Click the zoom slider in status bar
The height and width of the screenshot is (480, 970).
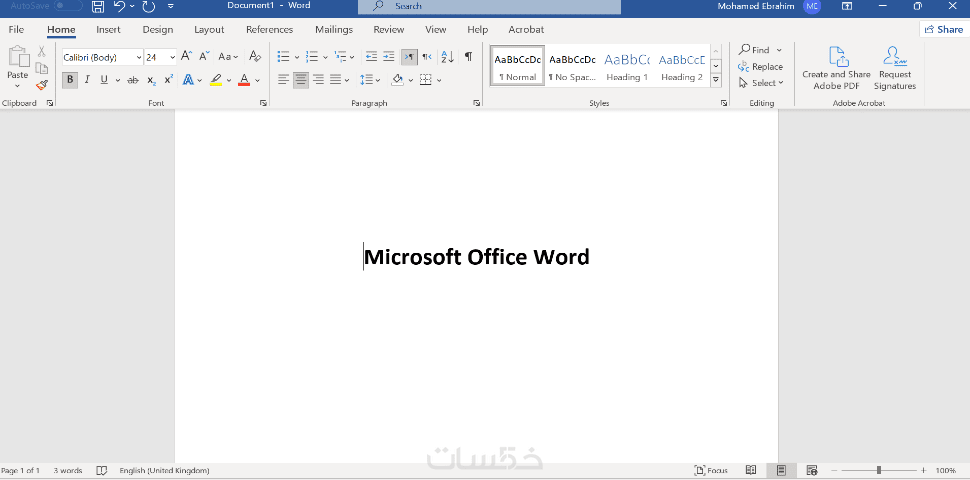pyautogui.click(x=878, y=470)
